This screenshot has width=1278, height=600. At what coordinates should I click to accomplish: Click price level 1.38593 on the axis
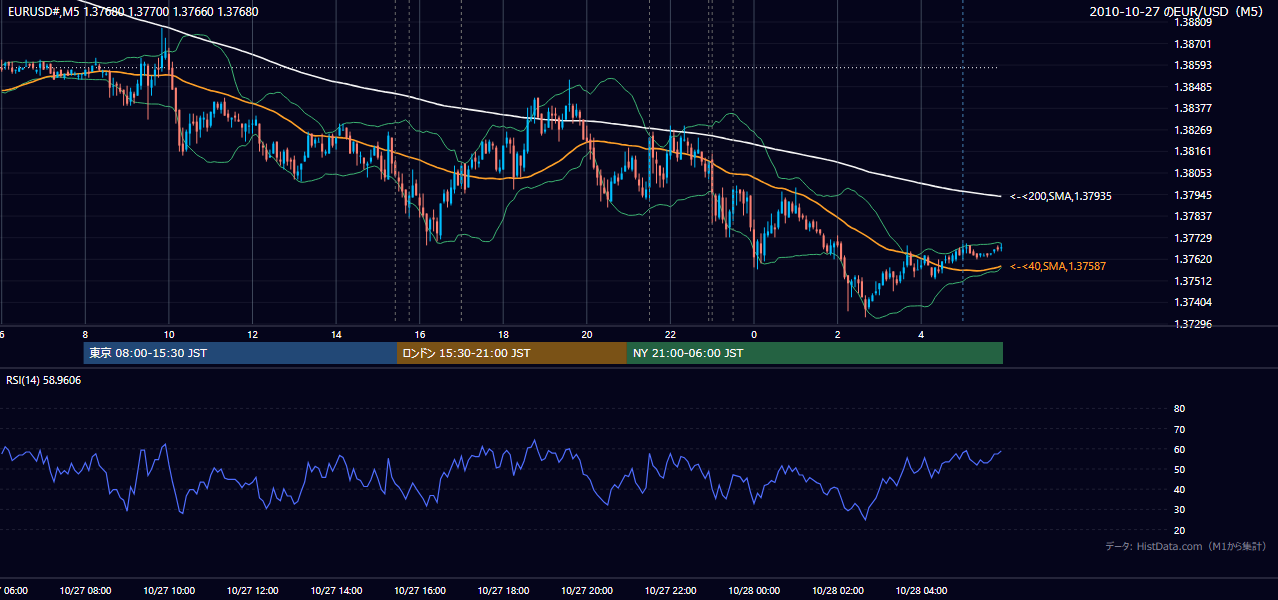click(x=1191, y=66)
